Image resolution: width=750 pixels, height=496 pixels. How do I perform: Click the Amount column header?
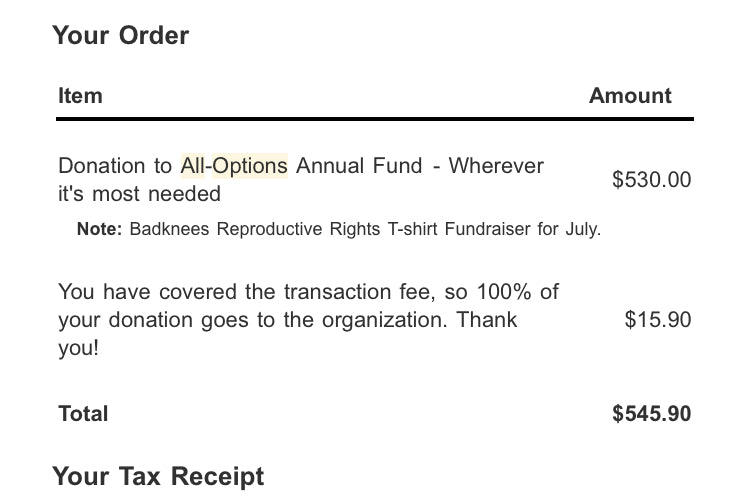[x=630, y=96]
